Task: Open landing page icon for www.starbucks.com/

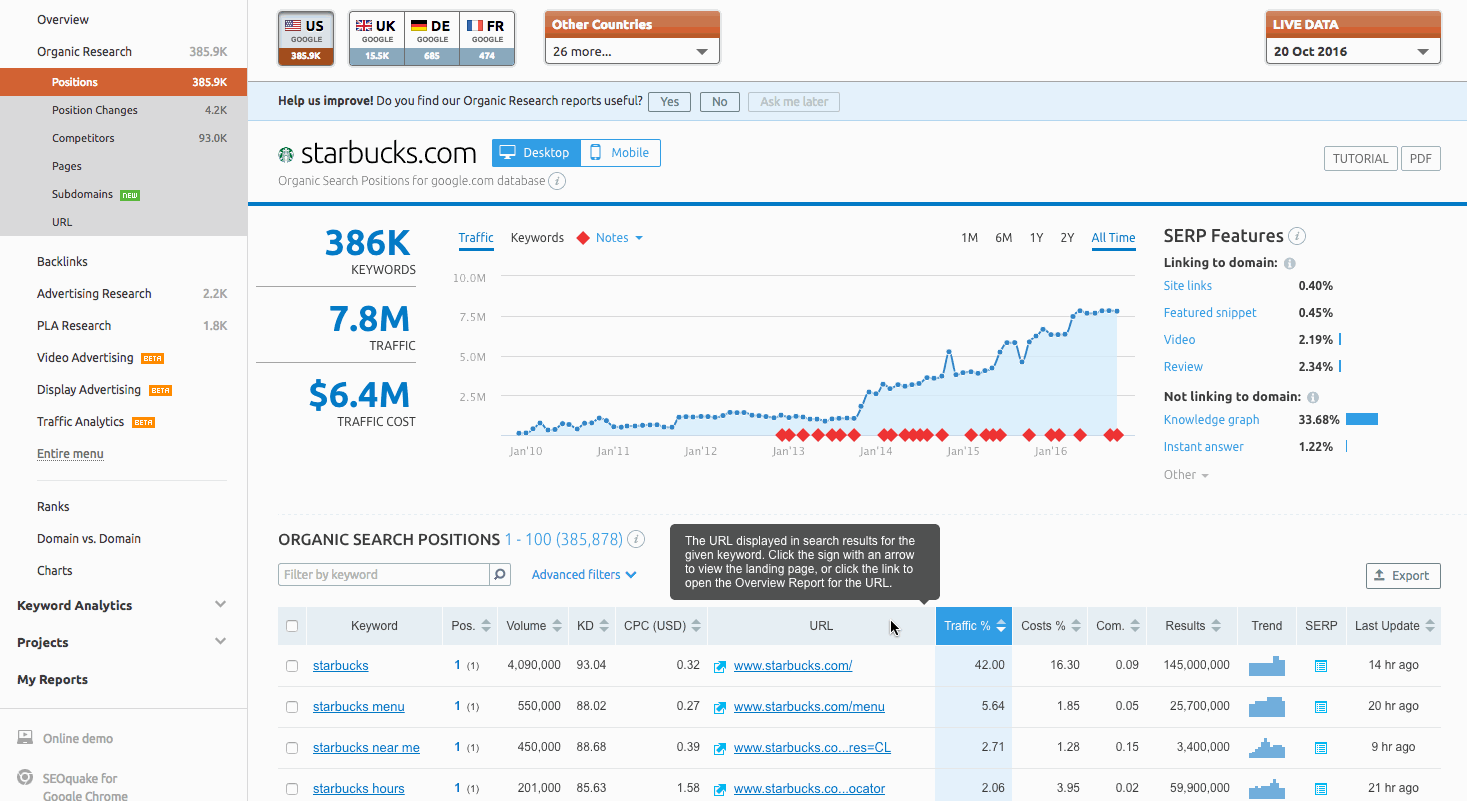Action: click(719, 666)
